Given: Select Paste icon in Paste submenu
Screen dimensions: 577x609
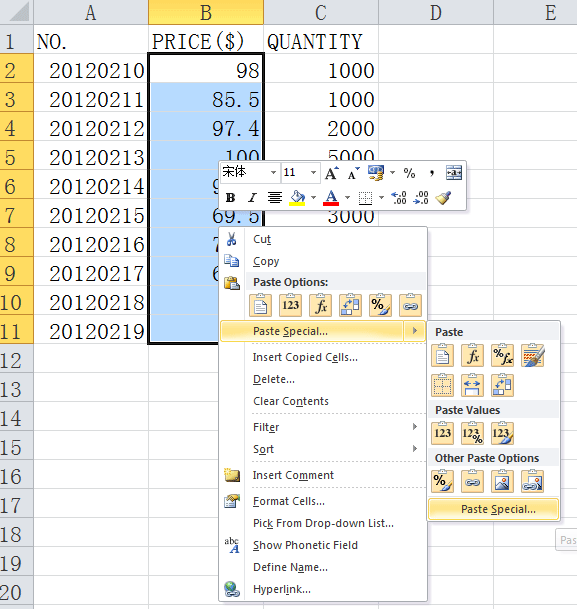Looking at the screenshot, I should (442, 355).
